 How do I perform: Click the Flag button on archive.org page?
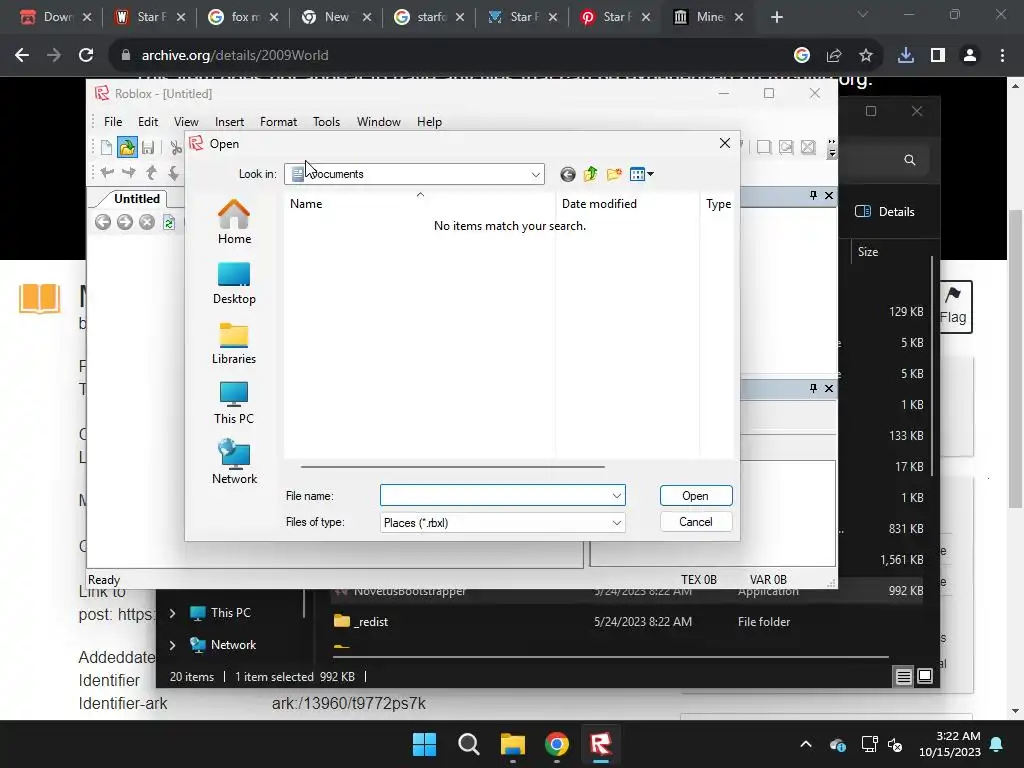point(954,307)
